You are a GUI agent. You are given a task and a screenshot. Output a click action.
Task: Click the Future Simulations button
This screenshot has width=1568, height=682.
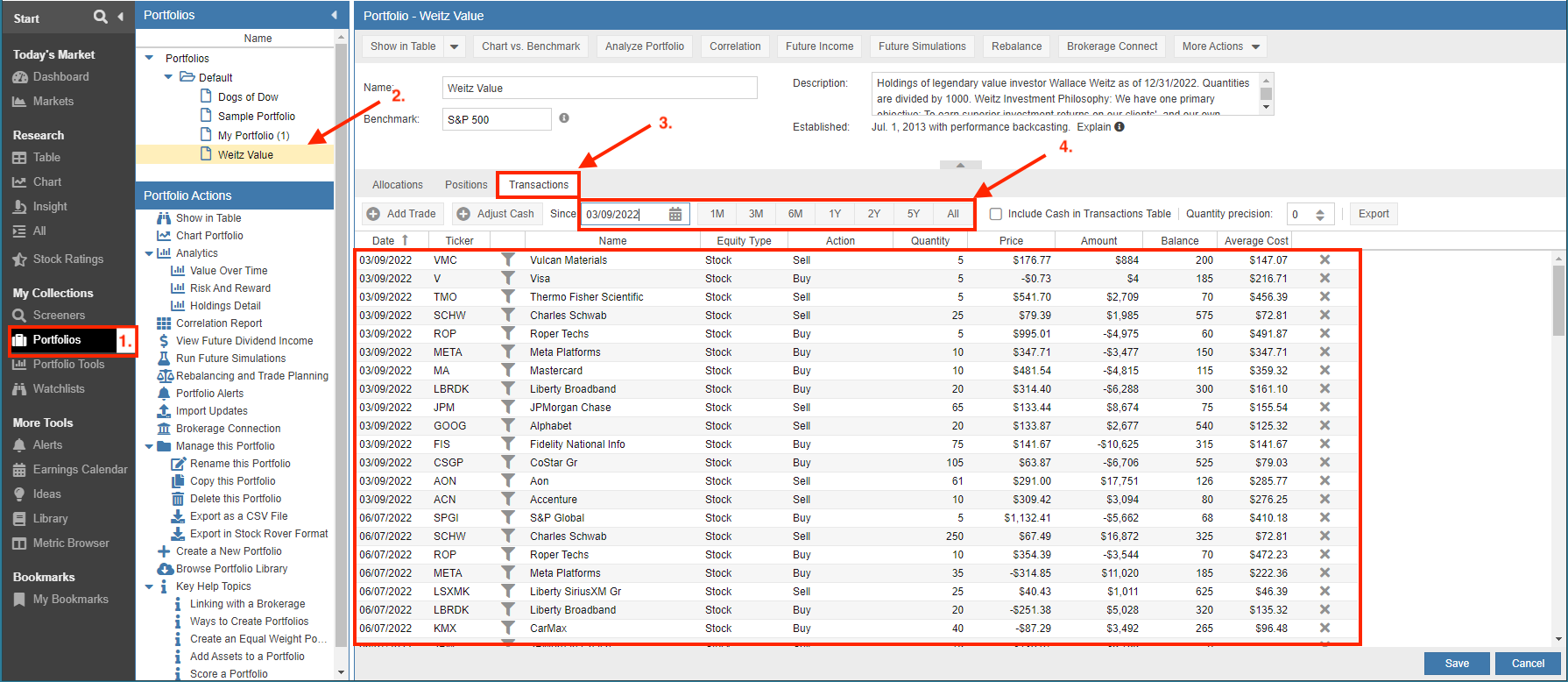tap(922, 46)
